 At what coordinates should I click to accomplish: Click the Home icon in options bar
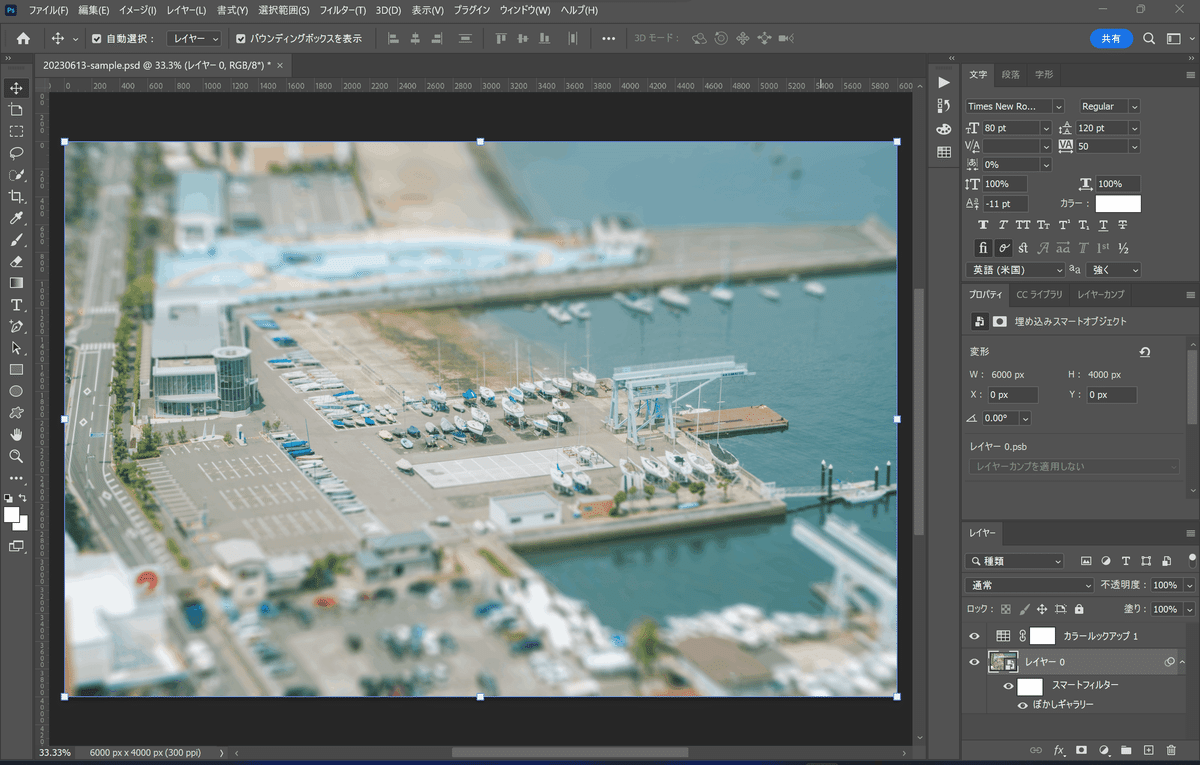point(23,39)
